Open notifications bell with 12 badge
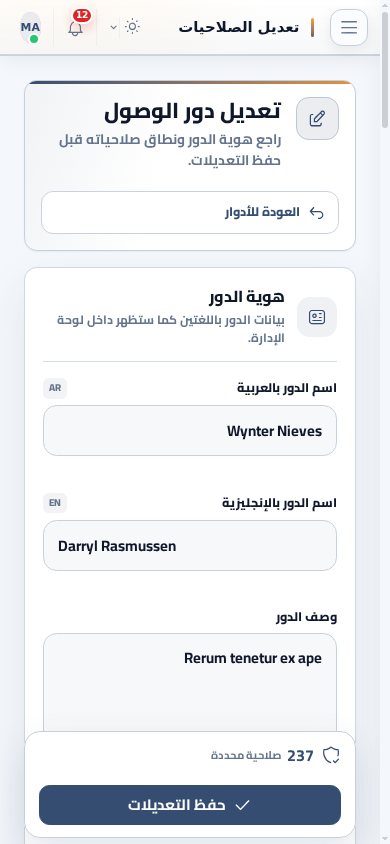Screen dimensions: 390x844 (x=76, y=27)
